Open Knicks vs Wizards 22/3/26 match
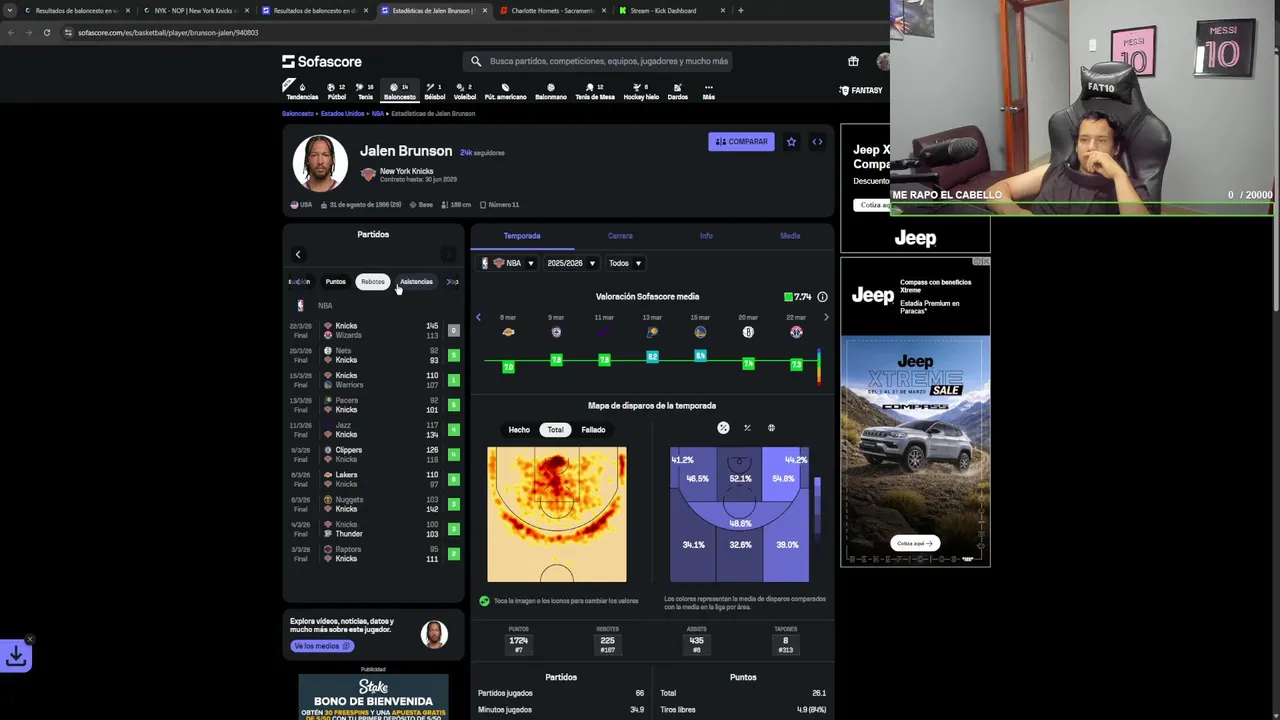The image size is (1280, 720). point(372,330)
